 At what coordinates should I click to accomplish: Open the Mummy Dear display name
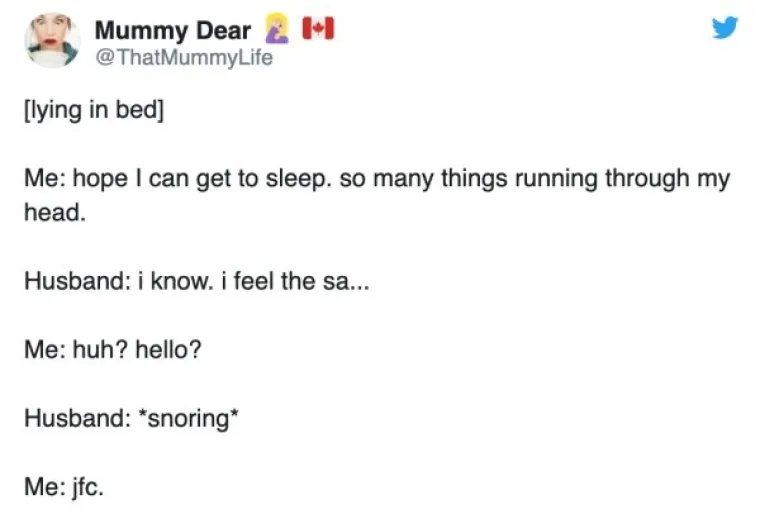(x=172, y=31)
